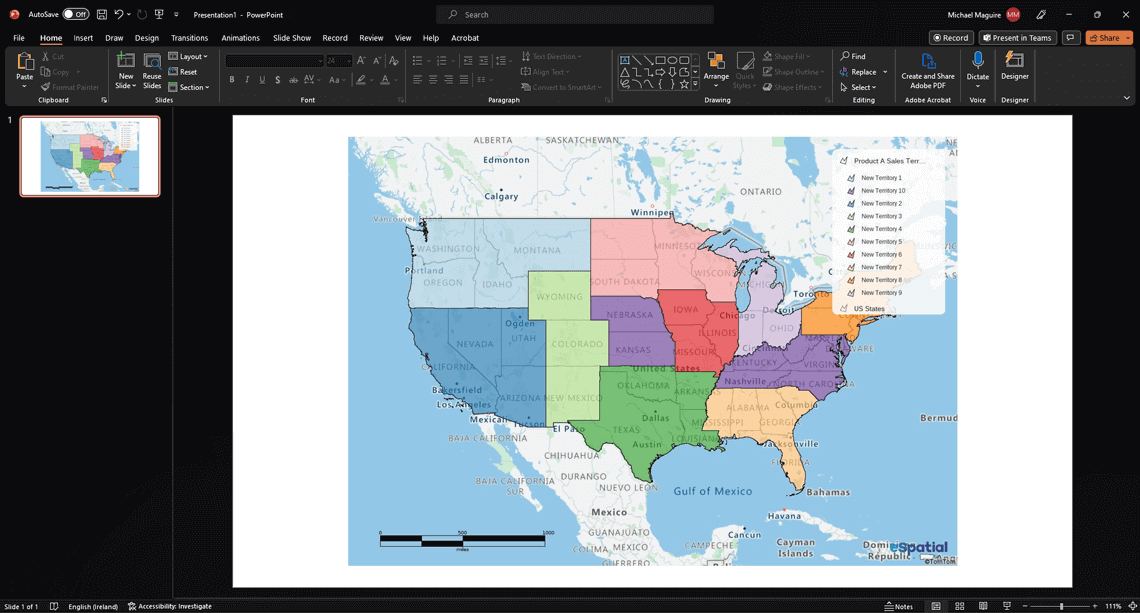Expand the shapes gallery with the More arrow
1140x613 pixels.
696,84
